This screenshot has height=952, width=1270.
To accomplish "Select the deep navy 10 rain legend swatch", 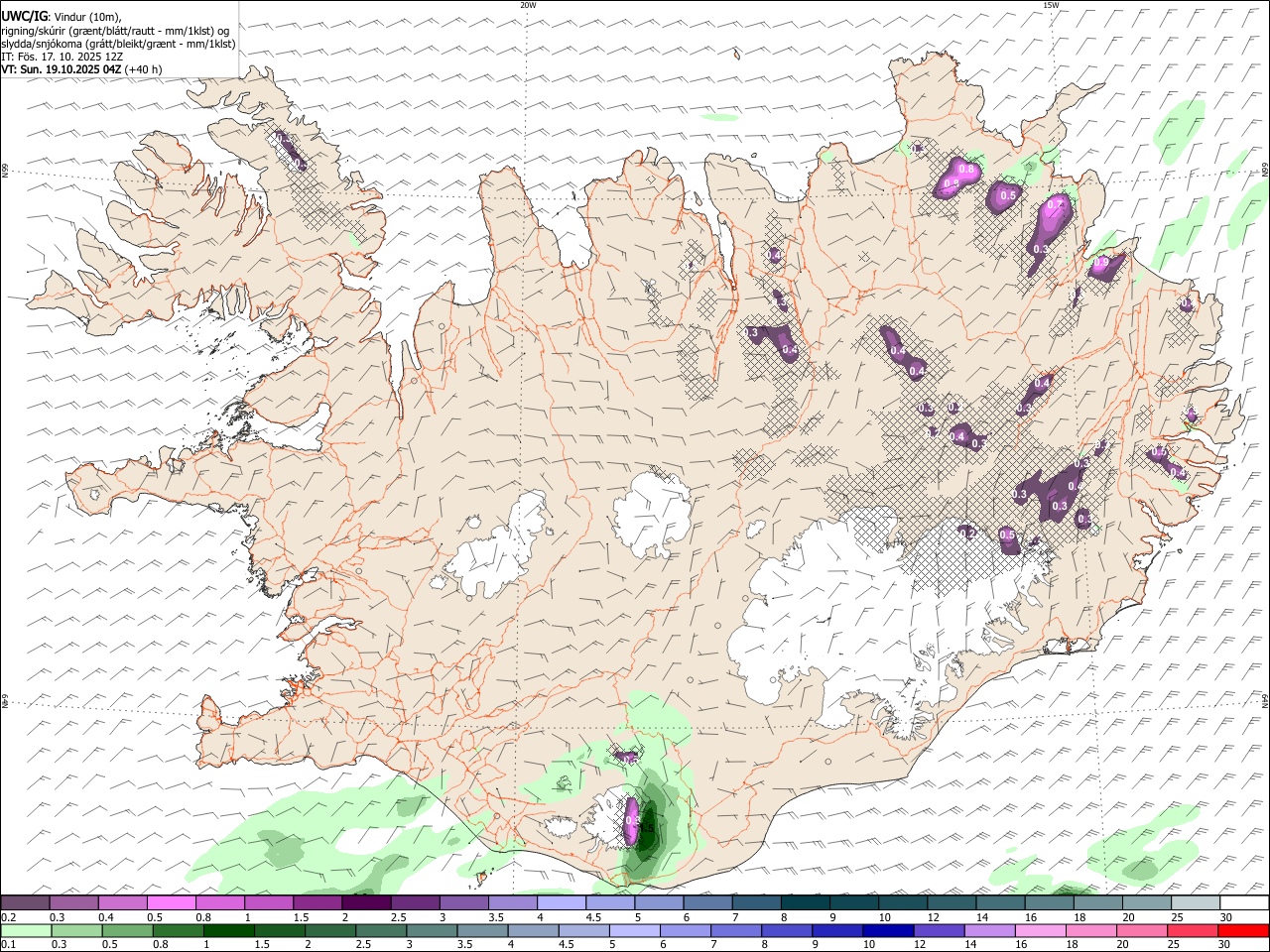I will [x=888, y=930].
